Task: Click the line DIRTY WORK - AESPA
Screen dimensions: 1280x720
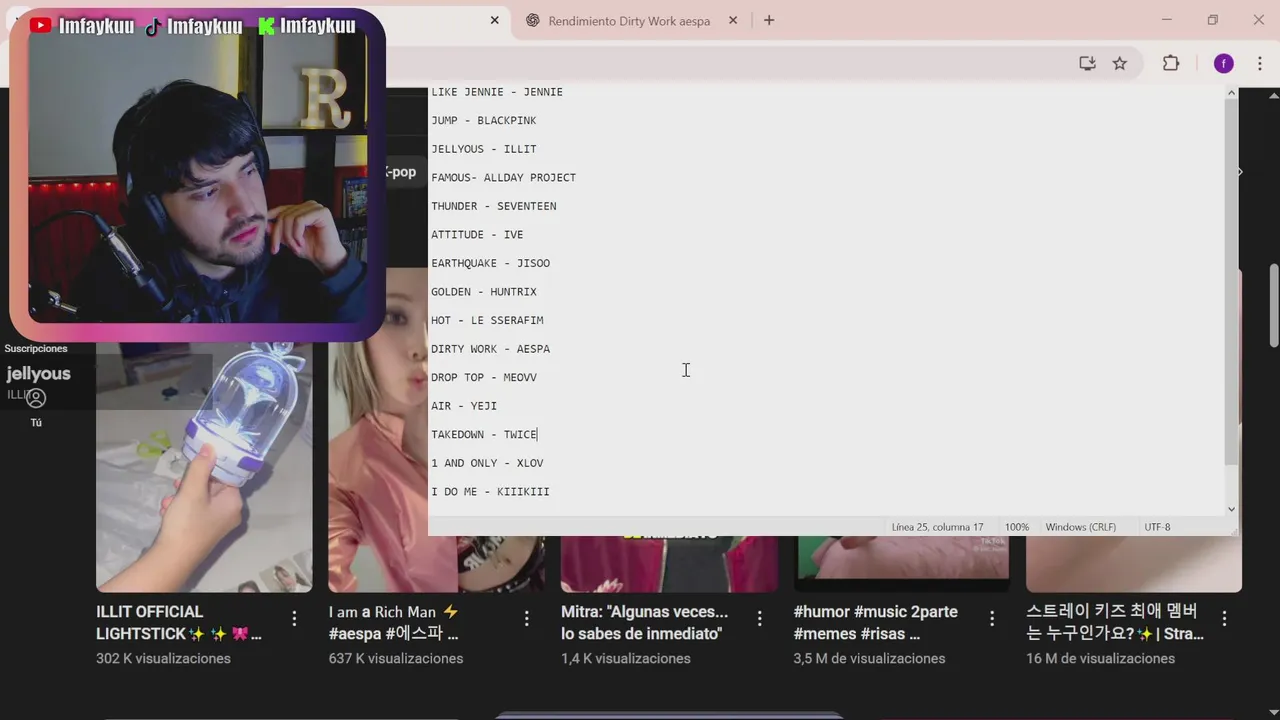Action: pyautogui.click(x=490, y=349)
